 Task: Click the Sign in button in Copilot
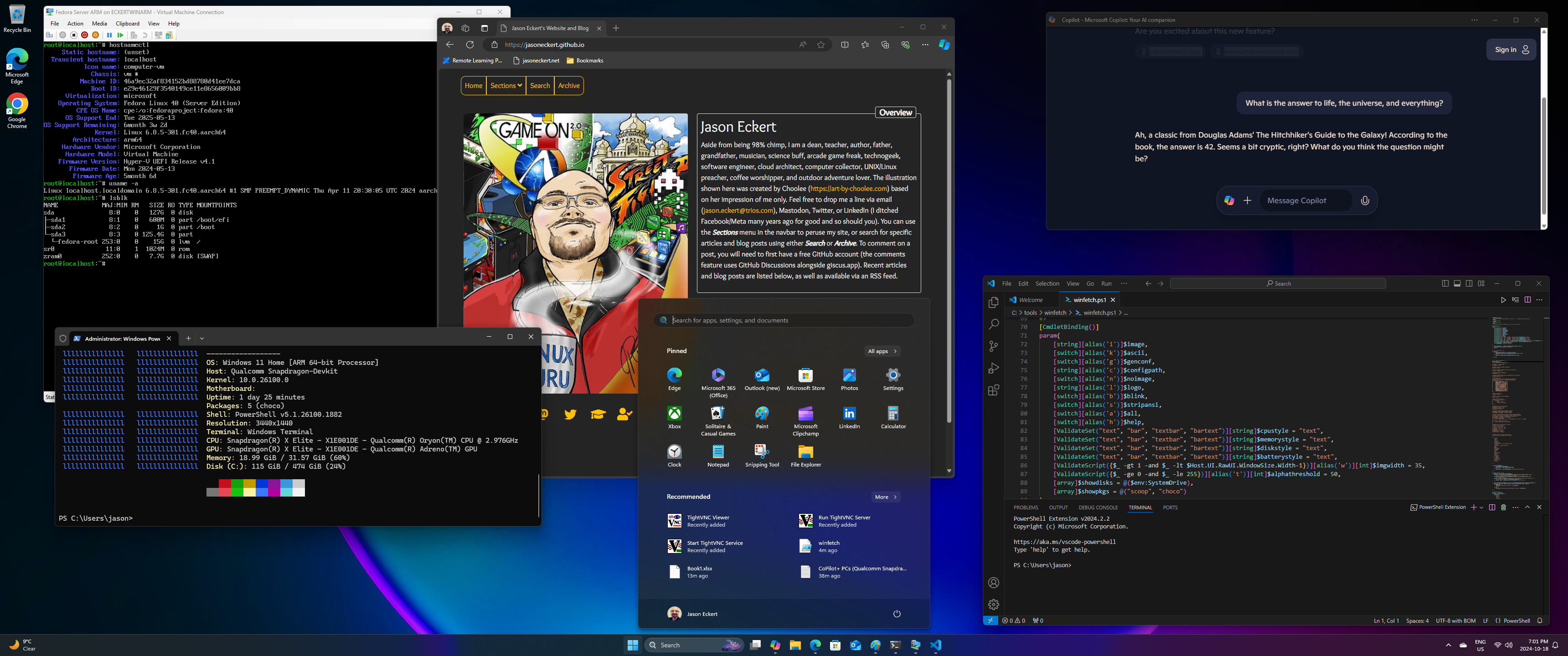click(1510, 49)
